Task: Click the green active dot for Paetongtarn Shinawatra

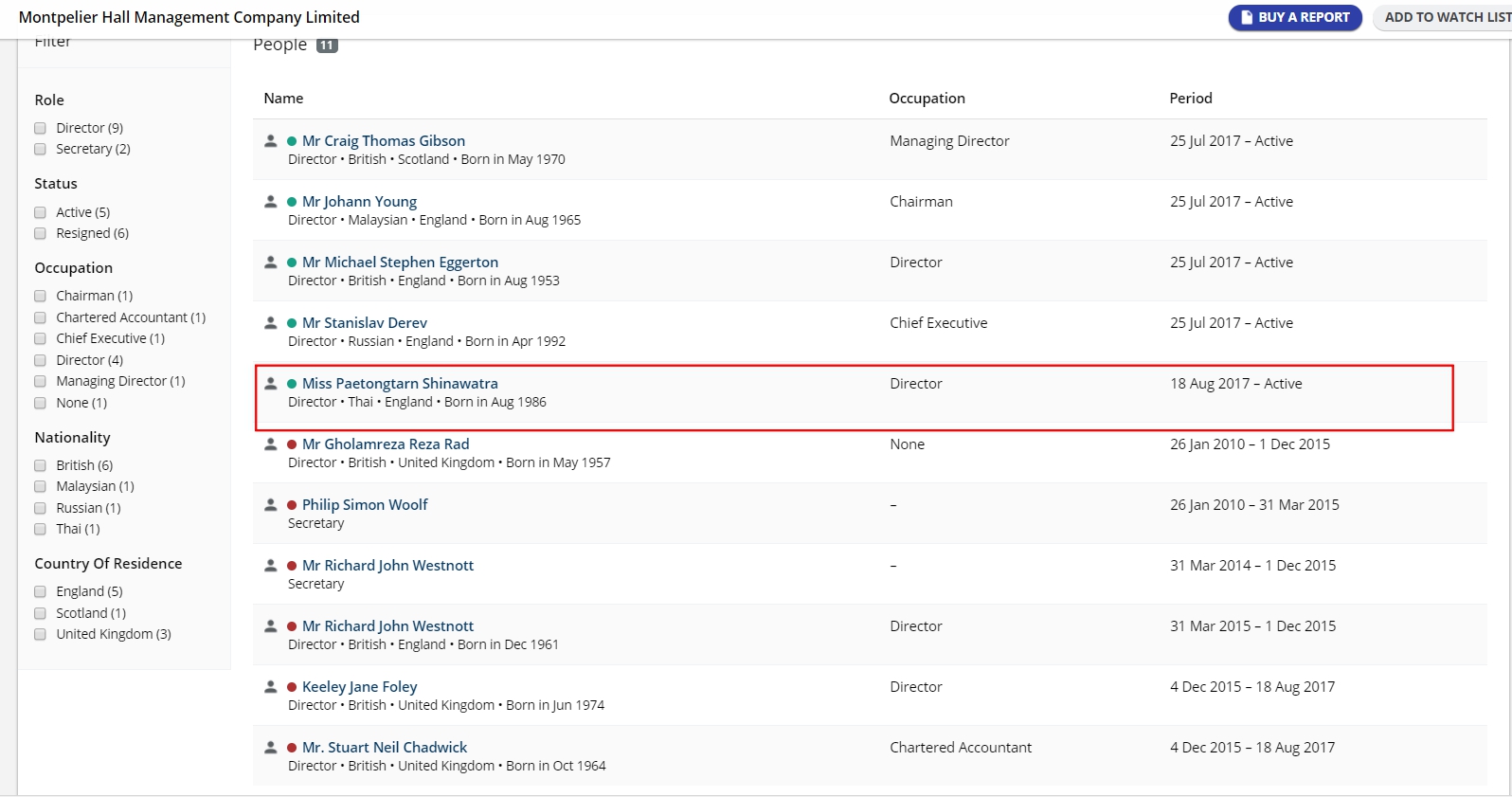Action: tap(292, 384)
